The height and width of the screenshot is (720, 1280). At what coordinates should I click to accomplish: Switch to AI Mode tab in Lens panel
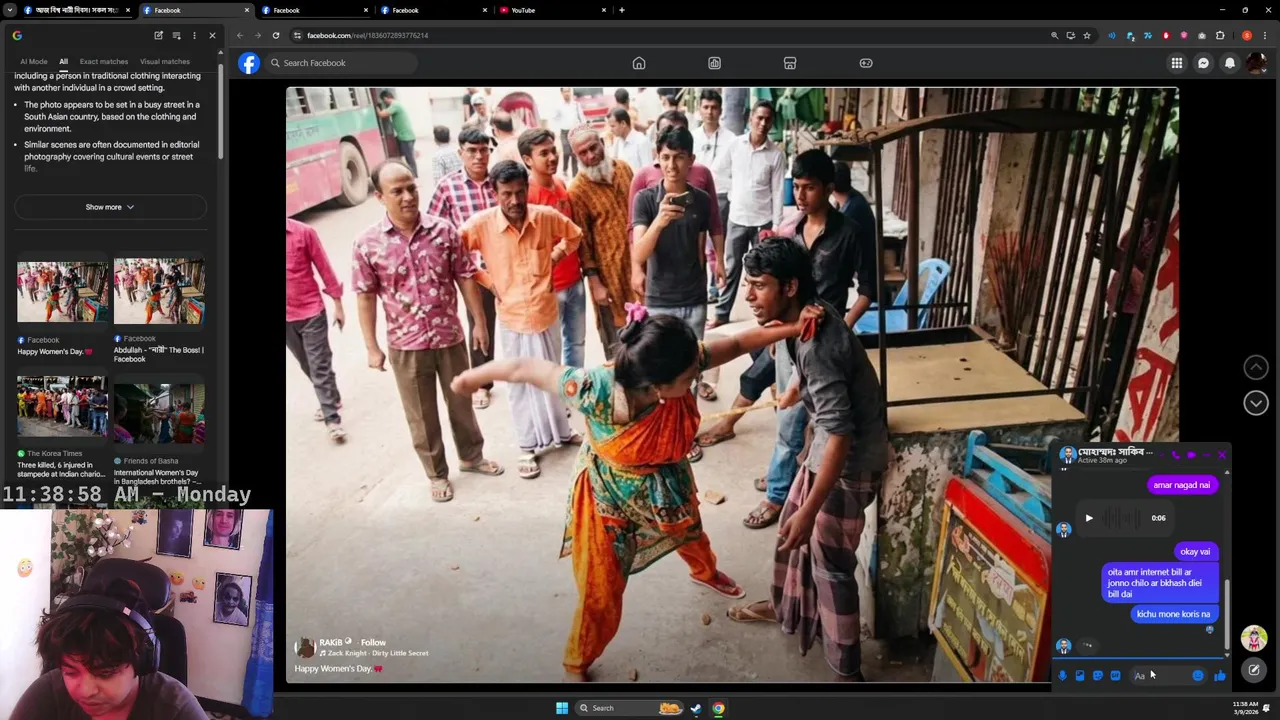coord(34,62)
